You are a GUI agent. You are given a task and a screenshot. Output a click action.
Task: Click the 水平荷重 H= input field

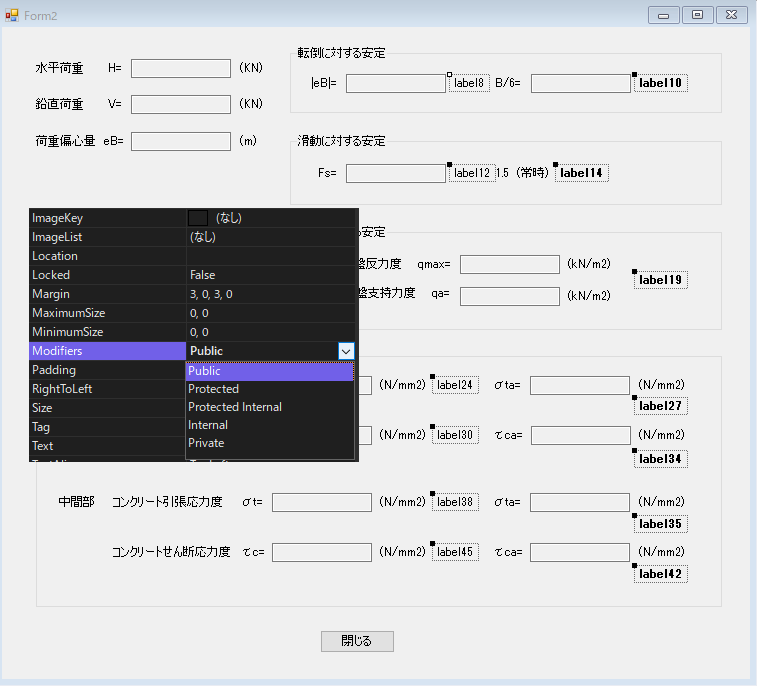(181, 69)
